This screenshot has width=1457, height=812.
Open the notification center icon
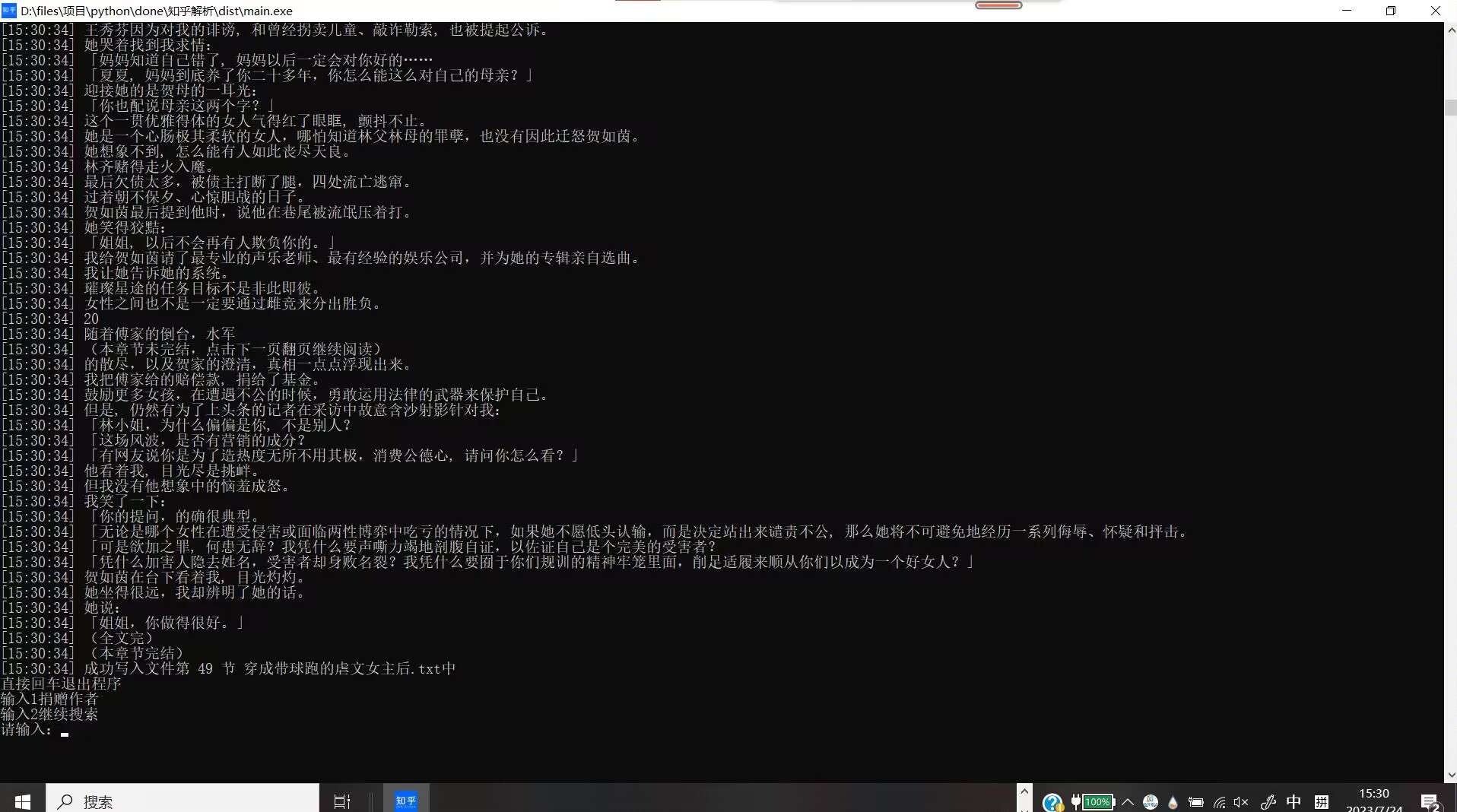click(x=1430, y=801)
